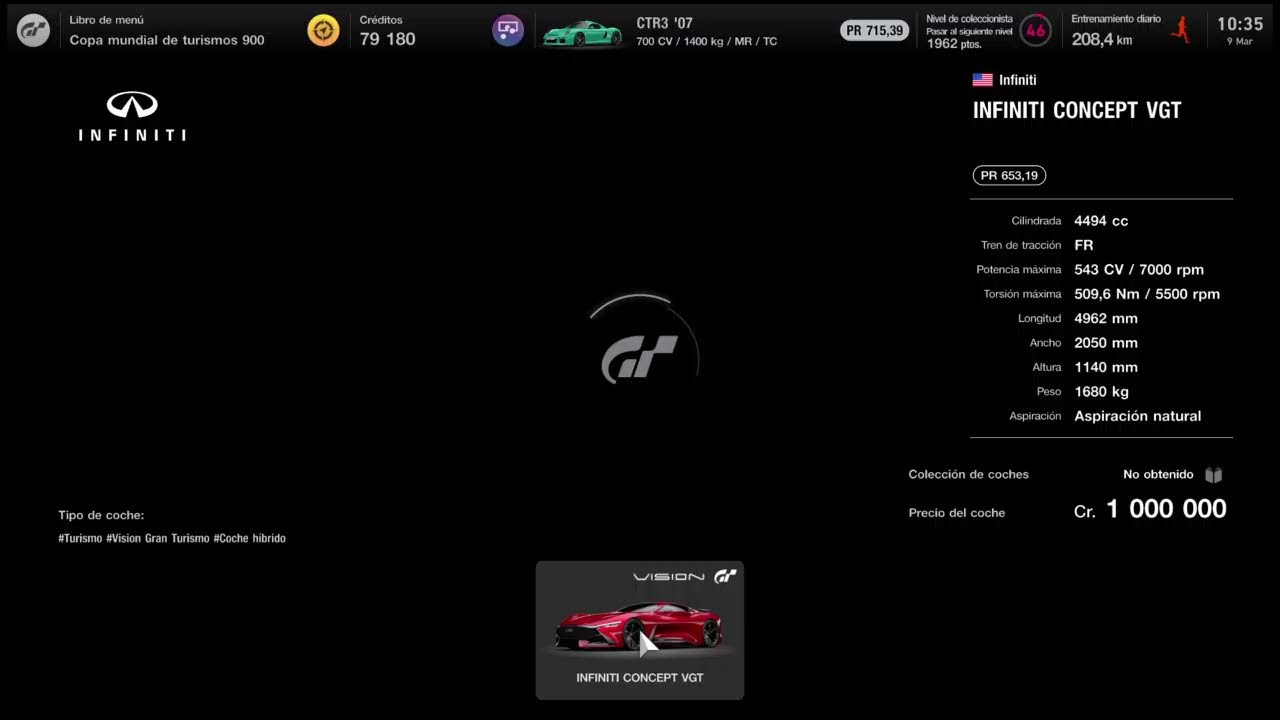Viewport: 1280px width, 720px height.
Task: Click 'Potencia máxima' value 543 CV / 7000 rpm
Action: pyautogui.click(x=1139, y=270)
